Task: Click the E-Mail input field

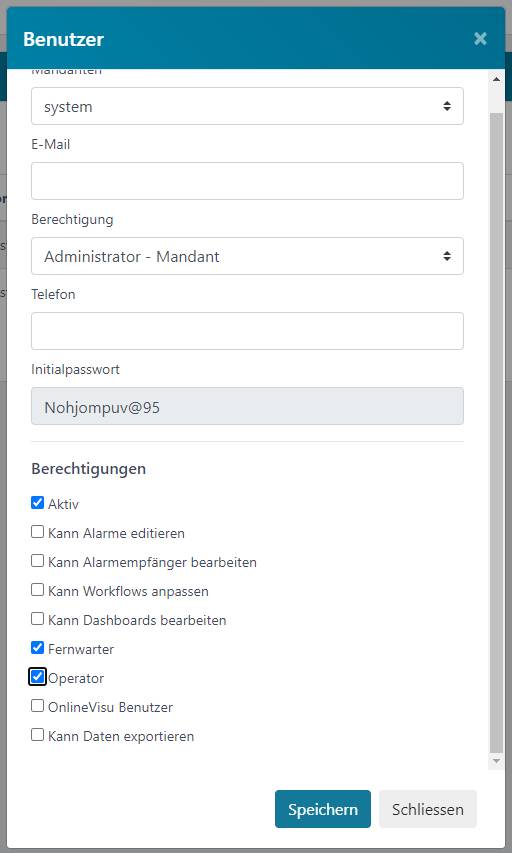Action: [x=248, y=181]
